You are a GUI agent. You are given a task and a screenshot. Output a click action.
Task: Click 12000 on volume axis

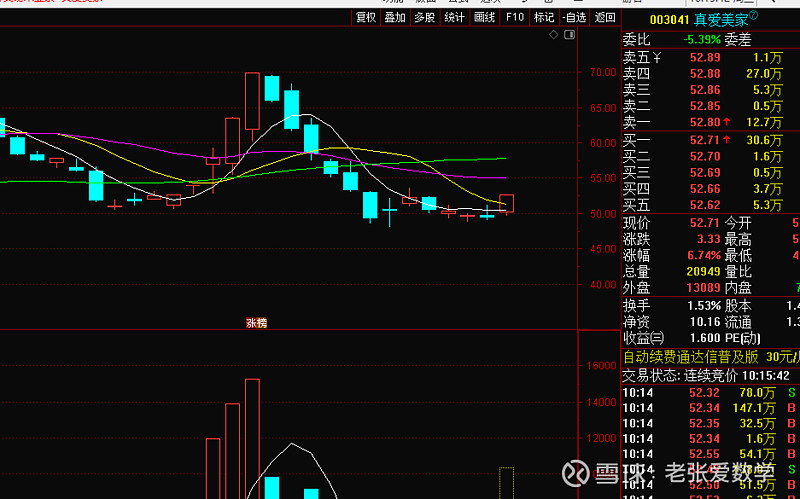[x=602, y=438]
